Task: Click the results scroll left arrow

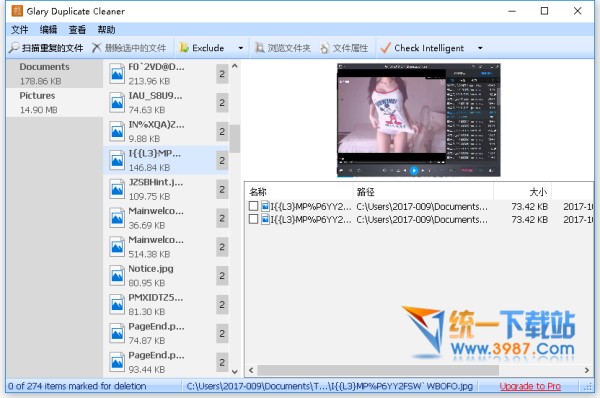Action: (x=251, y=370)
